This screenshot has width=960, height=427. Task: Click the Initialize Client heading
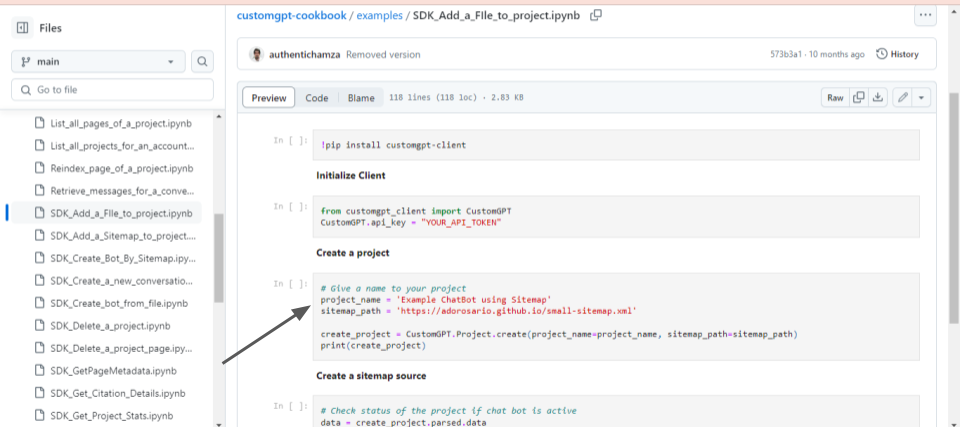(351, 175)
